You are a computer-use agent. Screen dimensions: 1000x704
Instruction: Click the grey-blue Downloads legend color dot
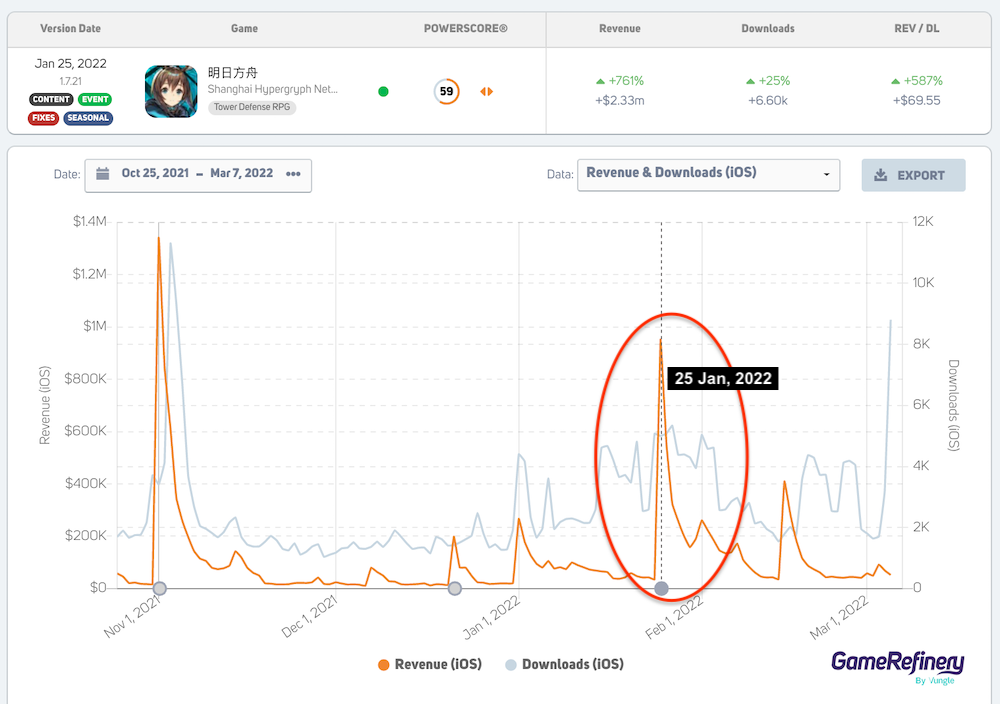coord(511,665)
